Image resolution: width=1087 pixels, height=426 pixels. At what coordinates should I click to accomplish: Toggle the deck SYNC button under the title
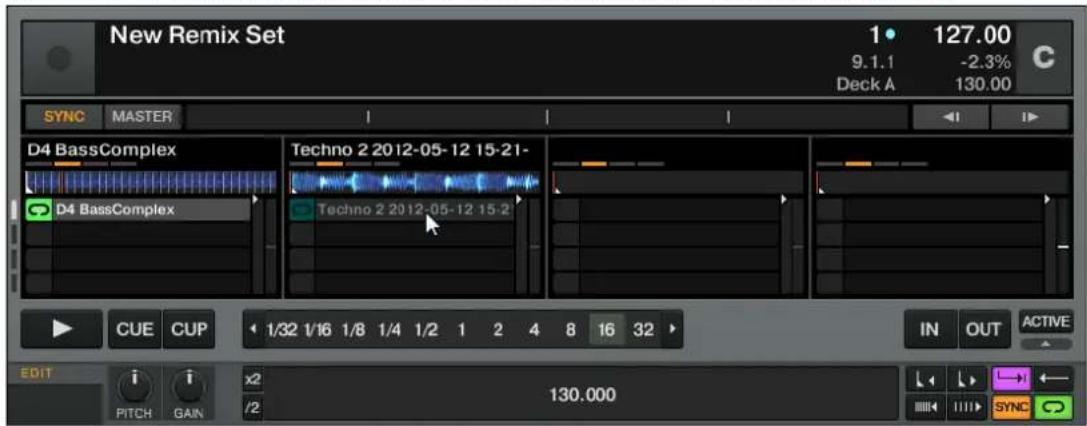(64, 116)
